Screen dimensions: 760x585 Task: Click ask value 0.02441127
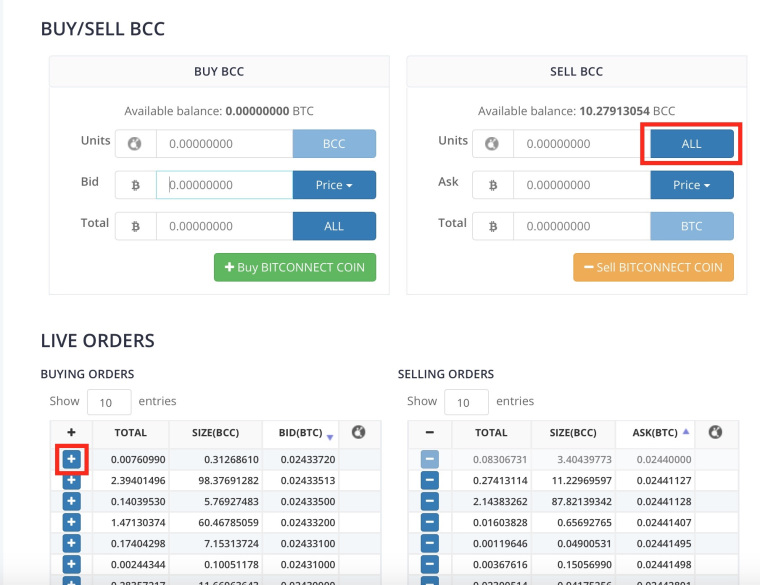tap(664, 480)
